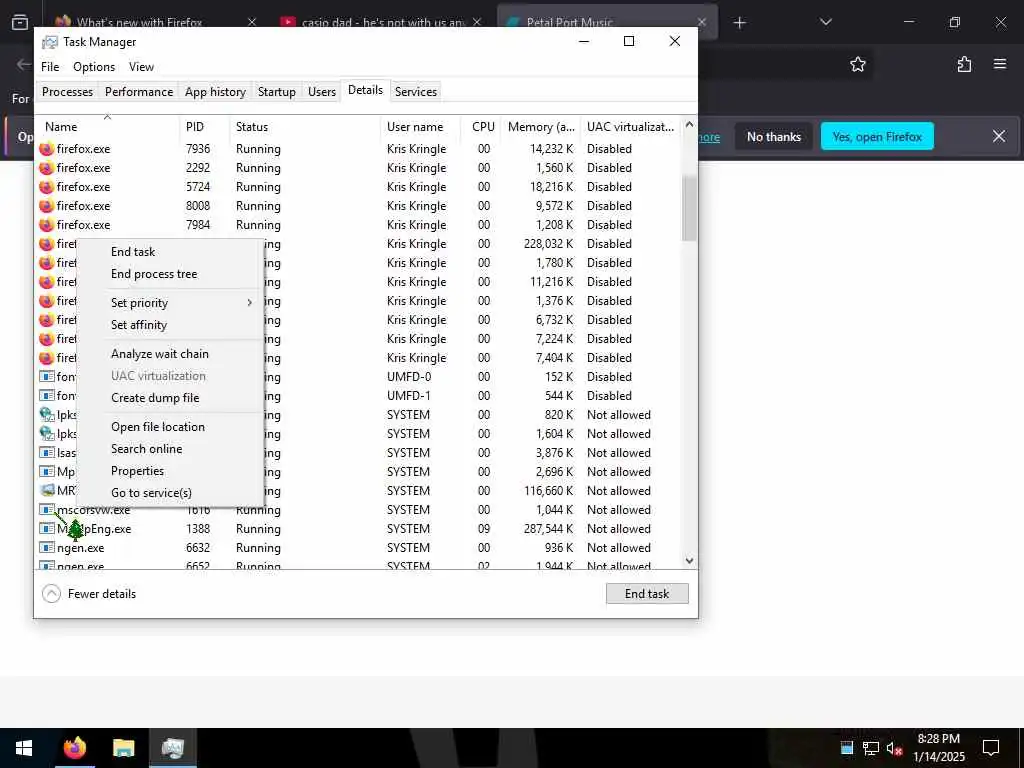Choose End process tree
The image size is (1024, 768).
154,274
